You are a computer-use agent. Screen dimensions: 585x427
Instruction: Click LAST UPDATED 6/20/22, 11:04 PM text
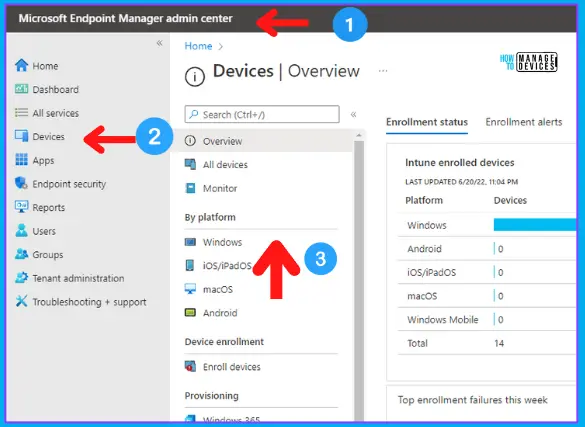pyautogui.click(x=462, y=182)
